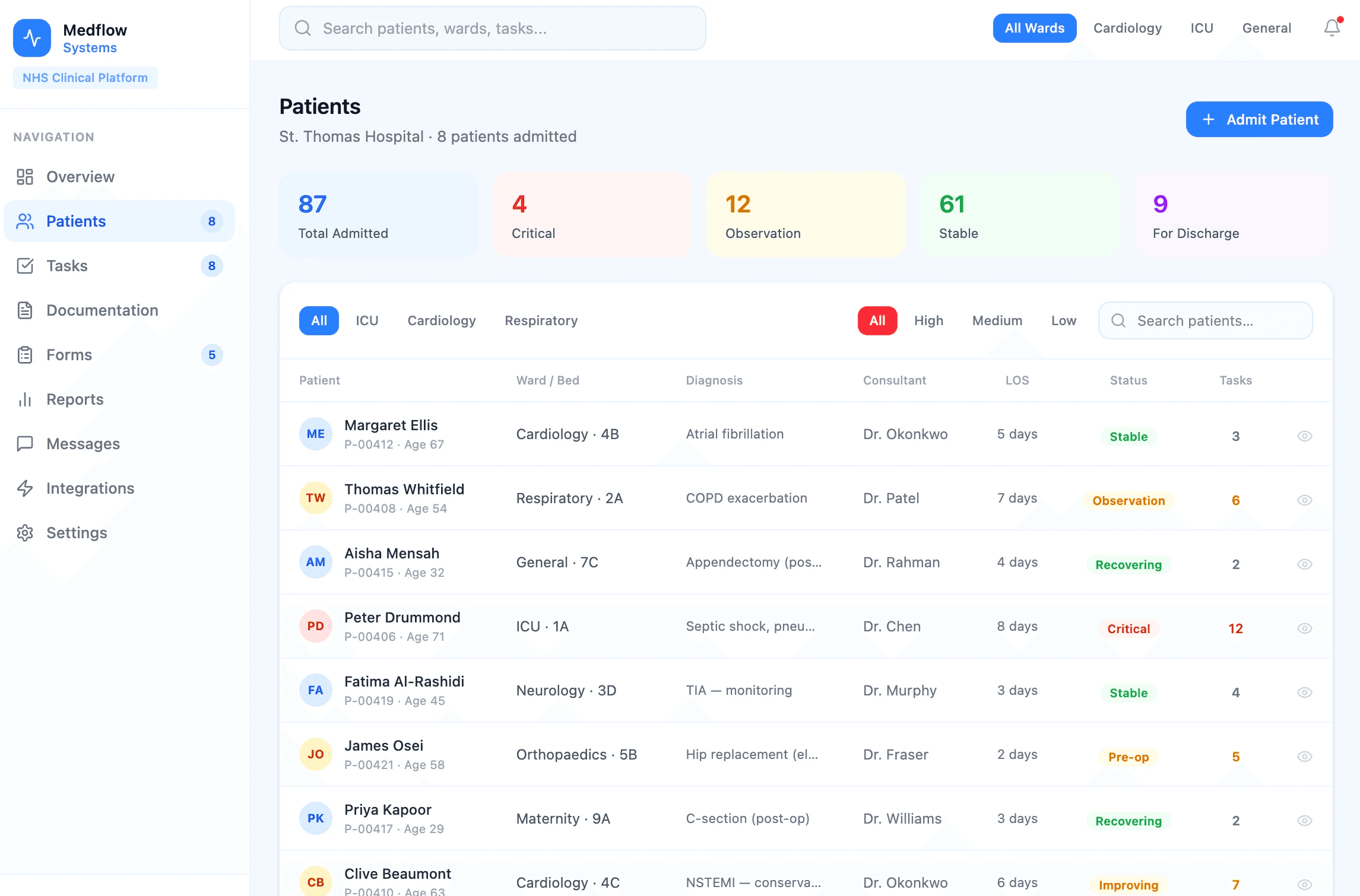Image resolution: width=1360 pixels, height=896 pixels.
Task: View James Osei record via eye icon
Action: point(1304,757)
